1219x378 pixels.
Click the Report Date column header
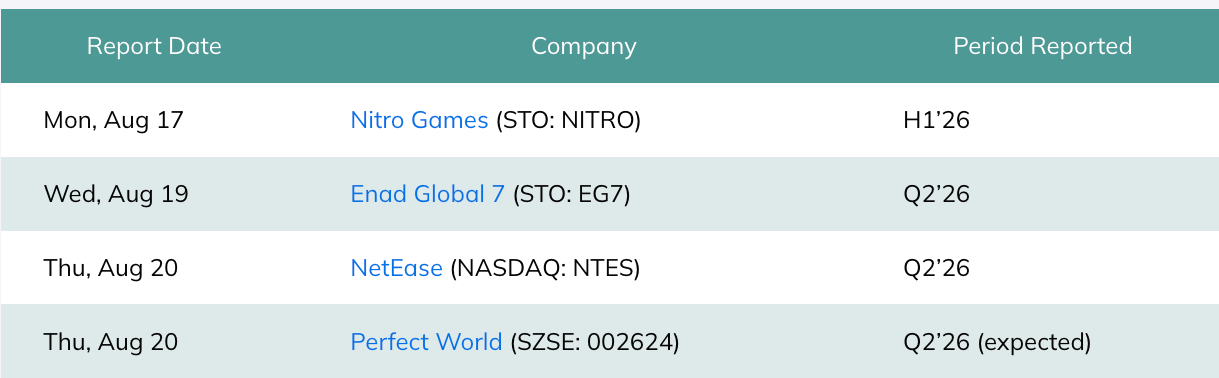[154, 46]
